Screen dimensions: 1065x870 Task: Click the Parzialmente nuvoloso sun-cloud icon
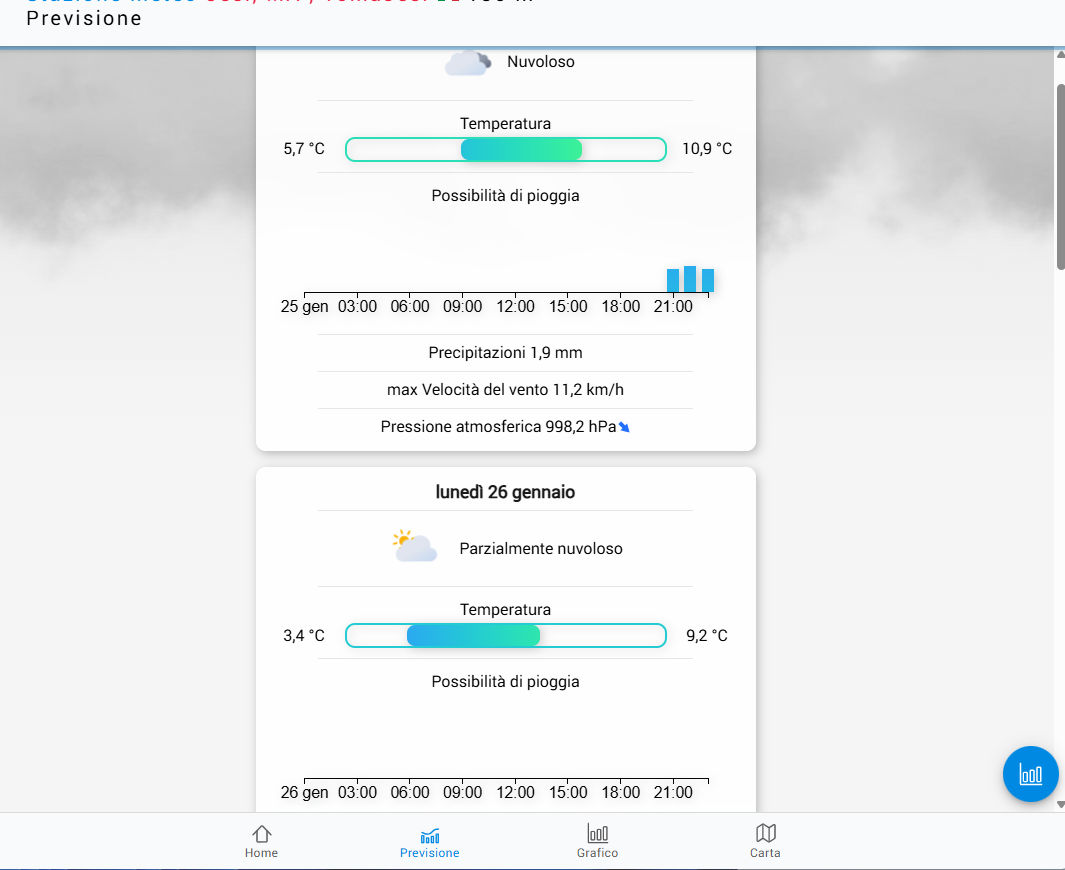(x=415, y=547)
